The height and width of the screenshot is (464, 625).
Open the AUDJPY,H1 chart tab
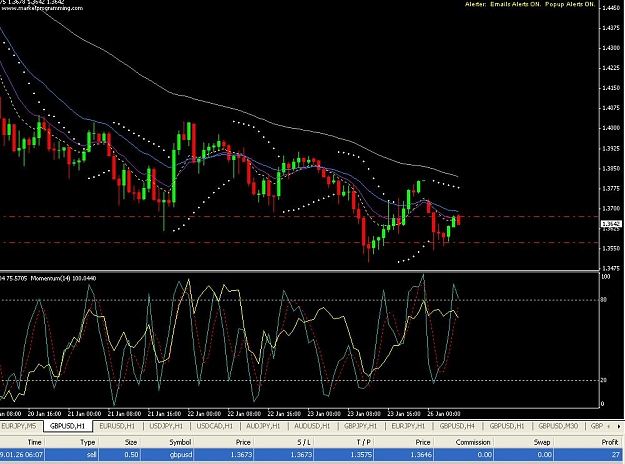tap(263, 426)
